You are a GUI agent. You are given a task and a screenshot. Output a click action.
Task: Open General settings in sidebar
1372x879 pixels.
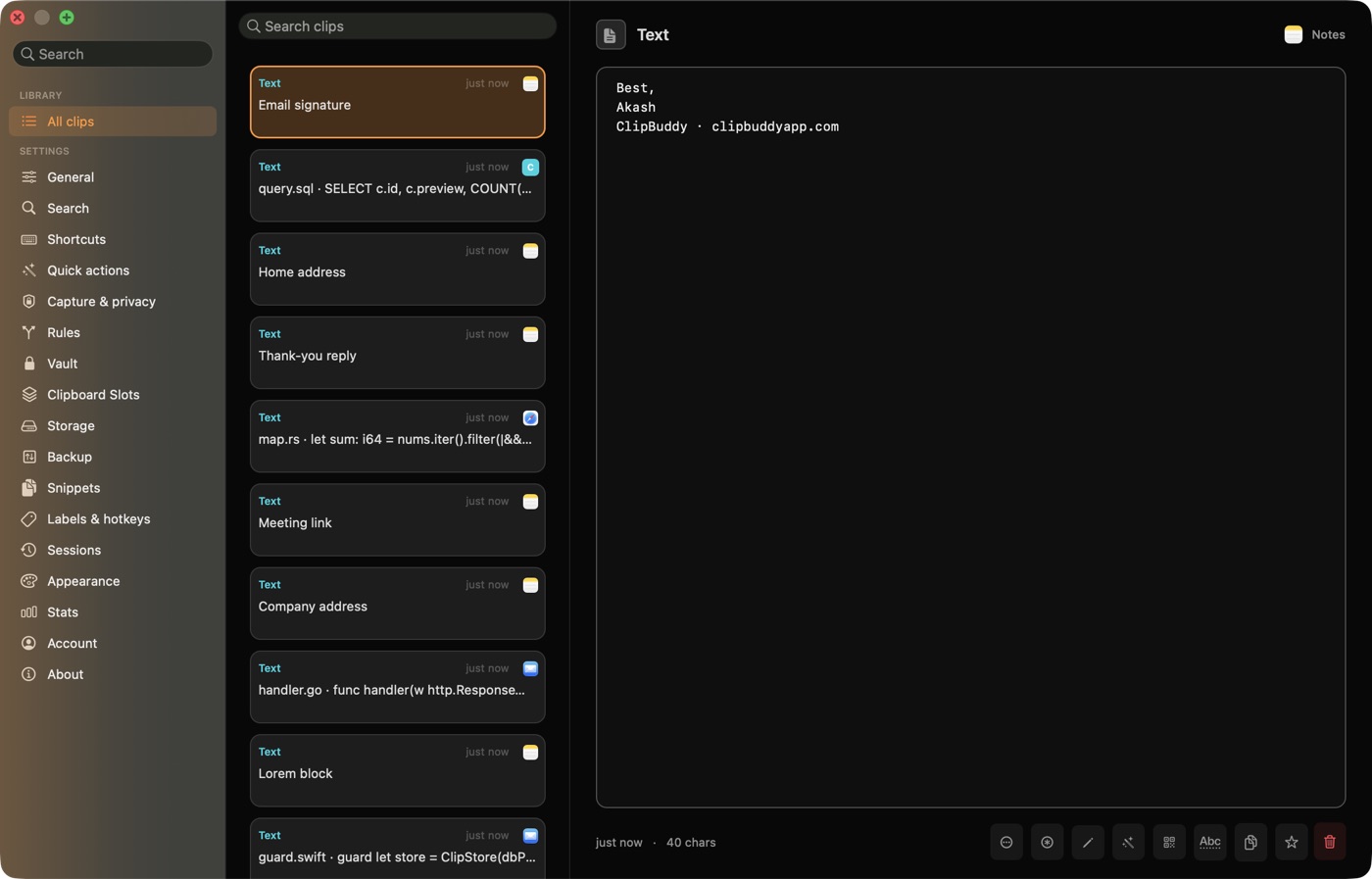click(x=113, y=177)
